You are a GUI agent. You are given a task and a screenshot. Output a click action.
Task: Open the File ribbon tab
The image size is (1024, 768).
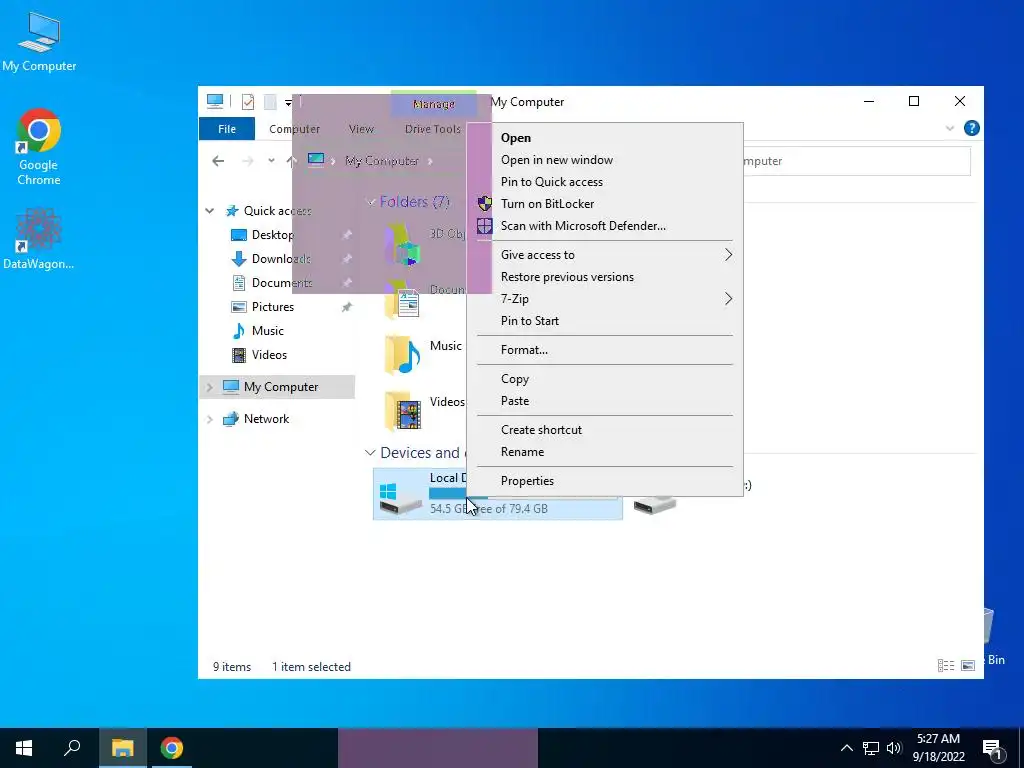[x=227, y=129]
